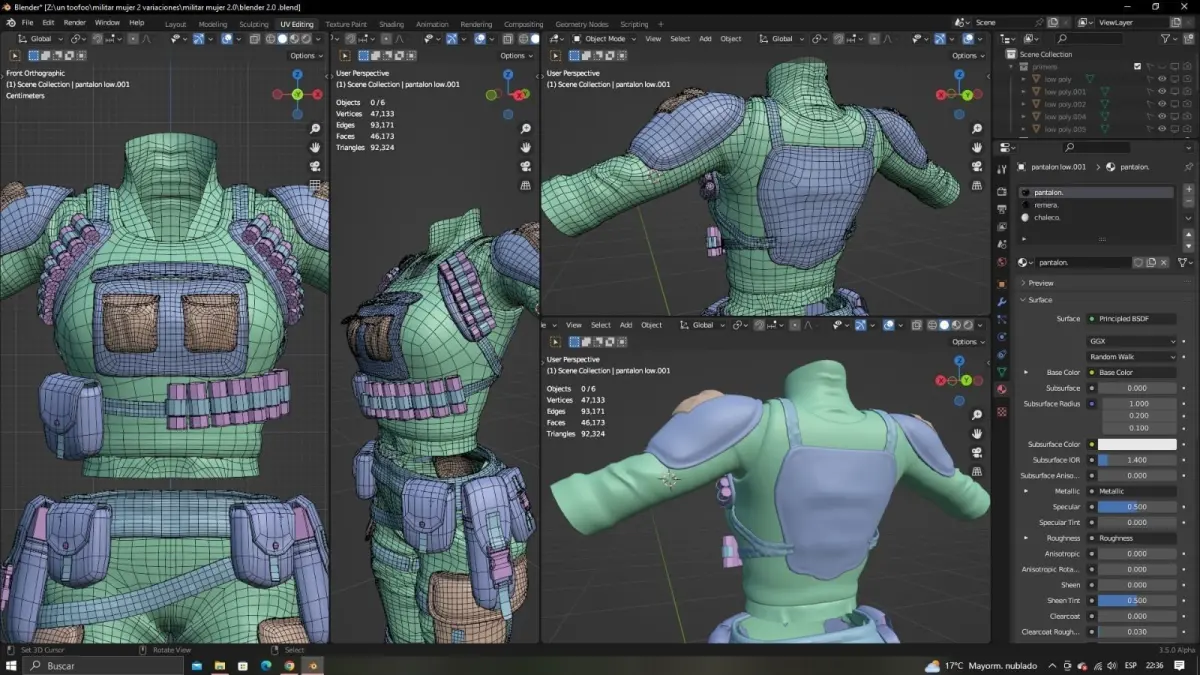1200x675 pixels.
Task: Click the pin icon in the Properties editor
Action: pyautogui.click(x=1188, y=167)
